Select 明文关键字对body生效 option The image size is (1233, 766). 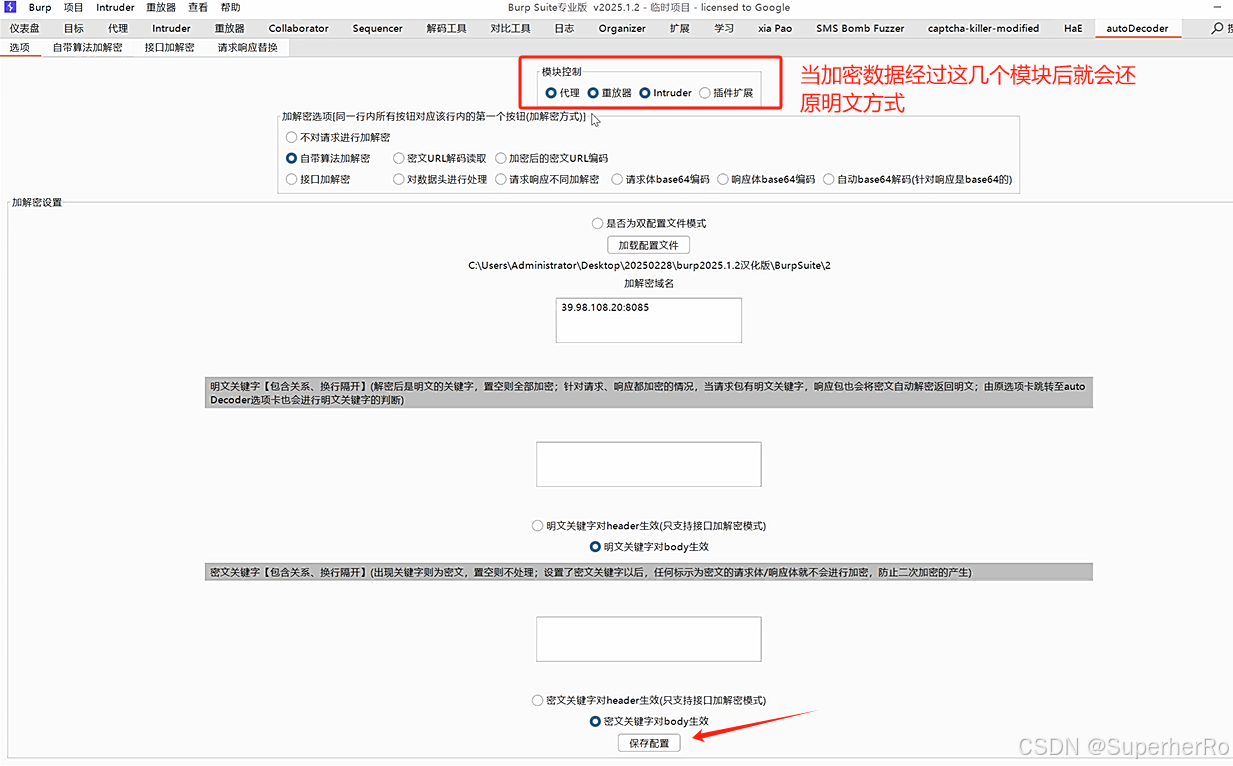click(649, 547)
